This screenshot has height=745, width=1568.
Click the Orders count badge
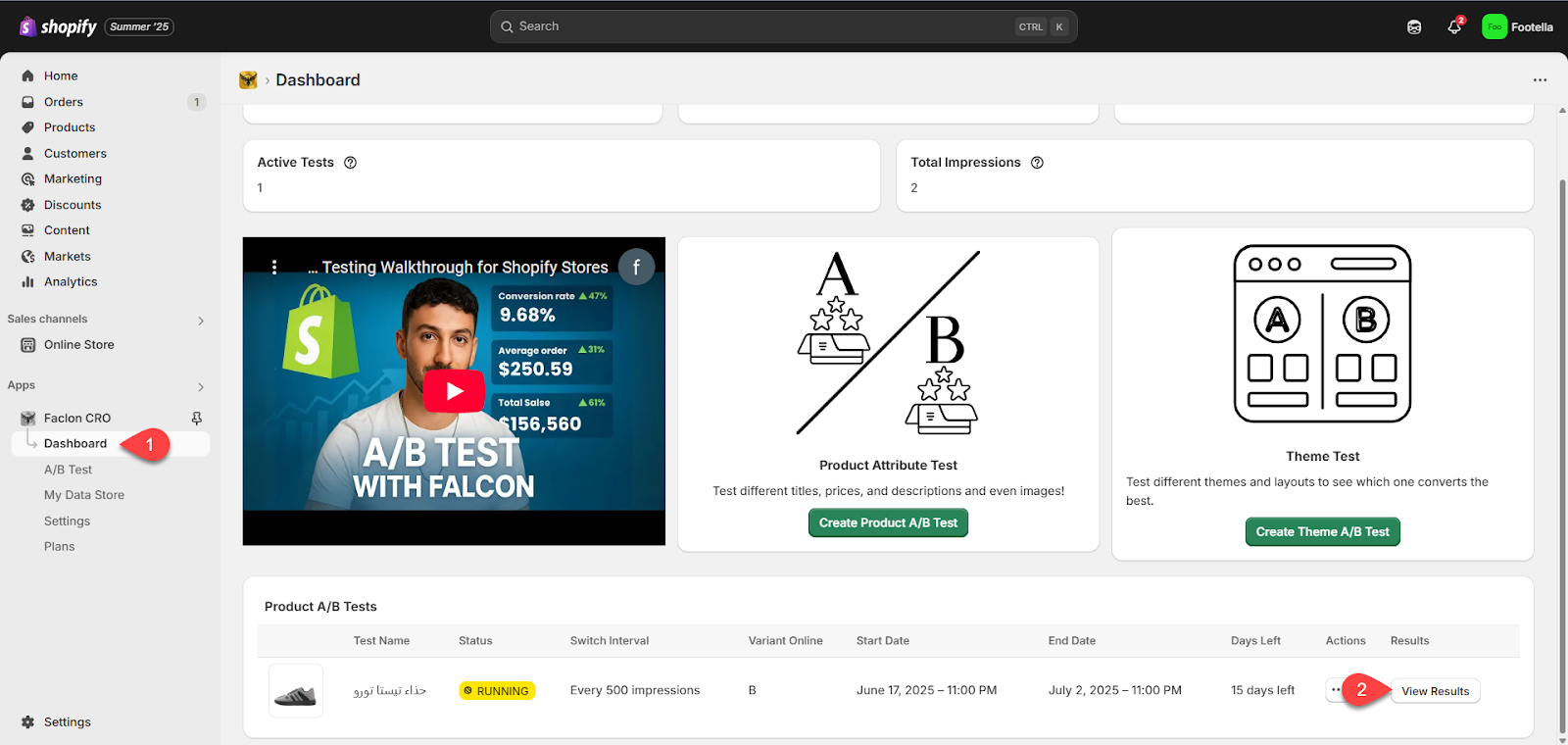[x=197, y=102]
